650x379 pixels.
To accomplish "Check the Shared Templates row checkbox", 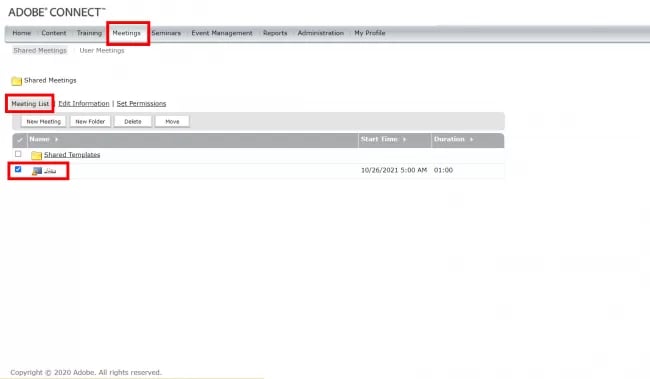I will (18, 154).
